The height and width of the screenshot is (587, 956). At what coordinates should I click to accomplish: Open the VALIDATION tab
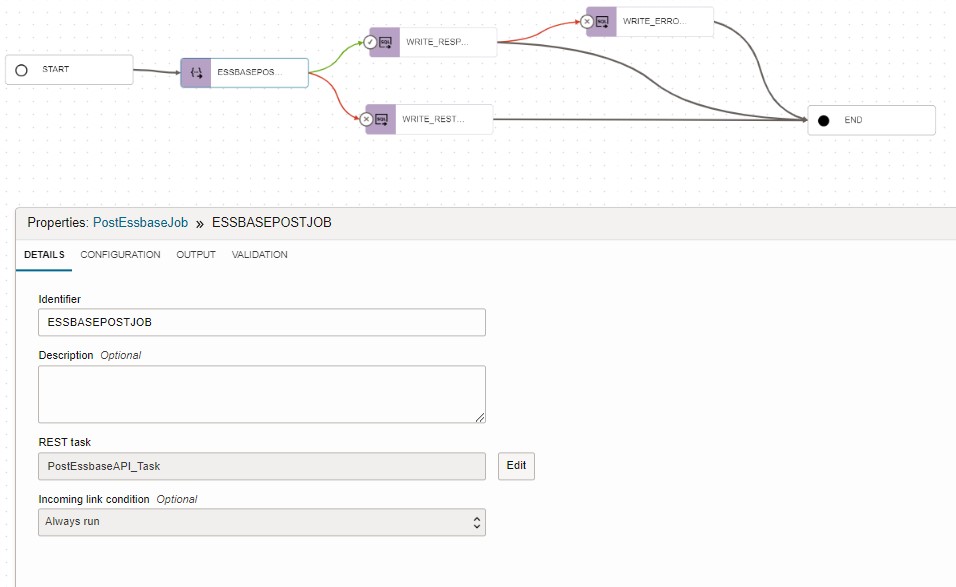pos(260,255)
